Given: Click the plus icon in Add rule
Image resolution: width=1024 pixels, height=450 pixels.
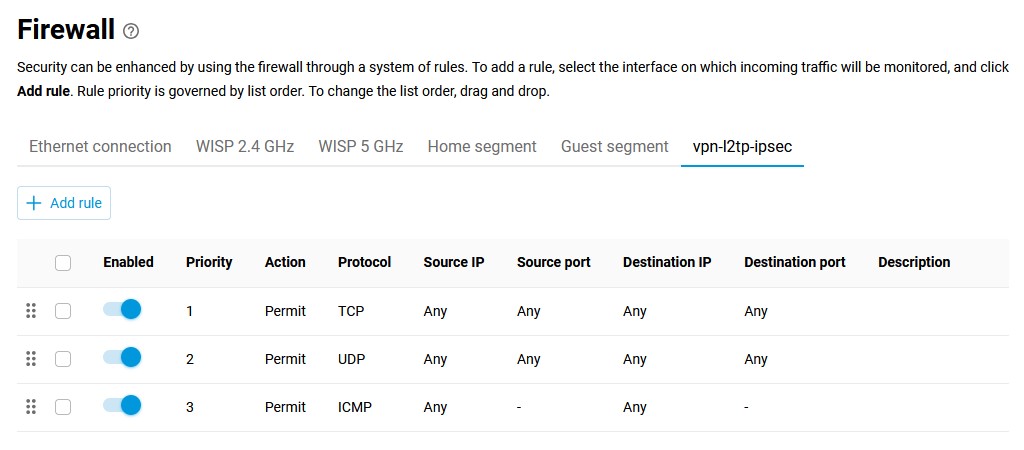Looking at the screenshot, I should 34,203.
